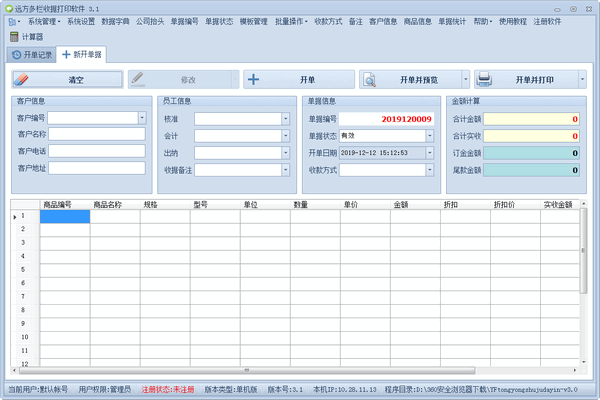This screenshot has width=600, height=400.
Task: Switch to the 开单记录 tab
Action: tap(32, 55)
